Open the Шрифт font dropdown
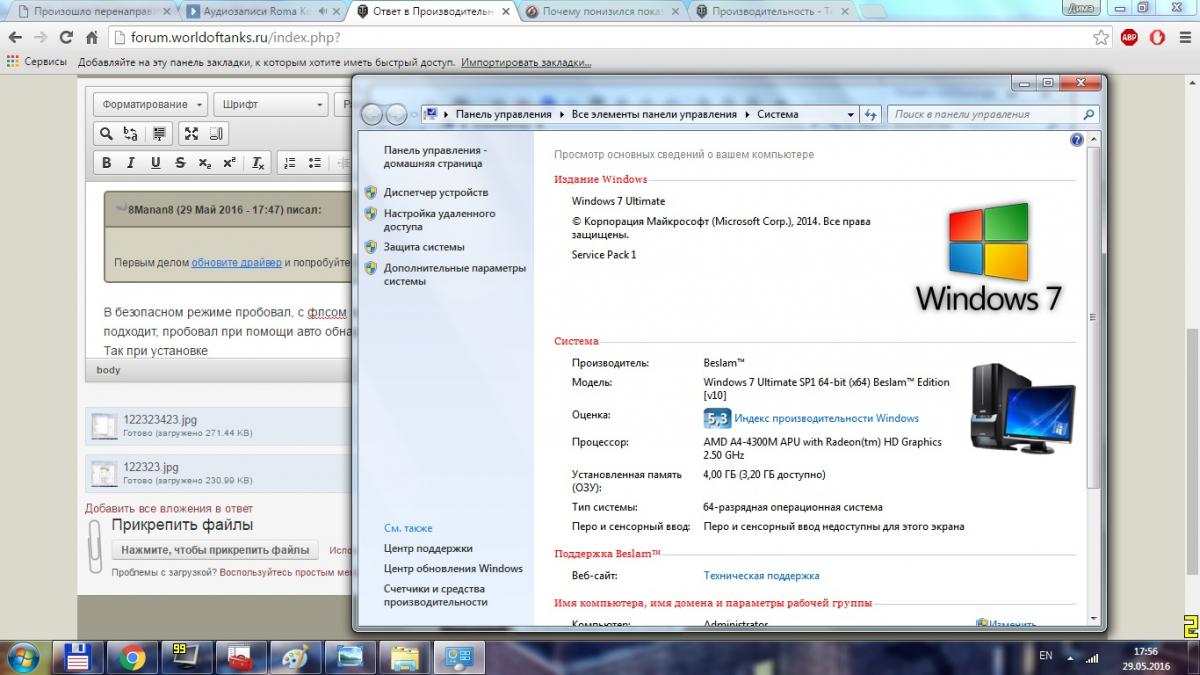This screenshot has height=675, width=1200. (x=270, y=104)
